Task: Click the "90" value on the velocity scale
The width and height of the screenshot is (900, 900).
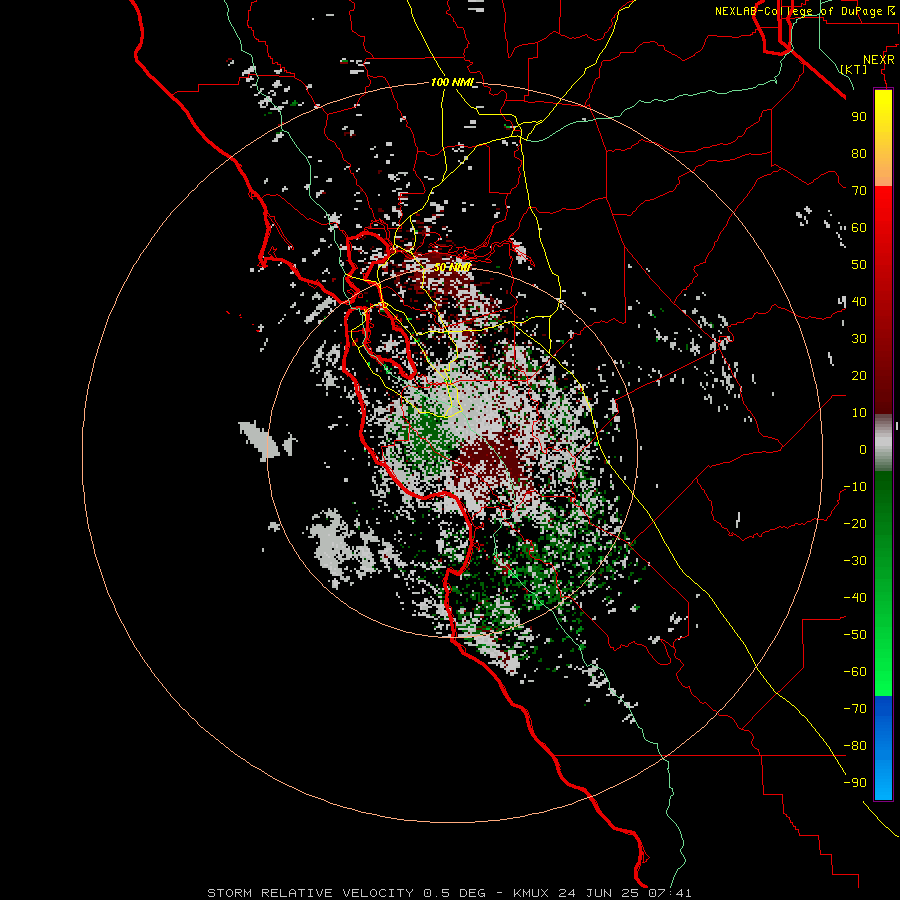Action: [859, 117]
